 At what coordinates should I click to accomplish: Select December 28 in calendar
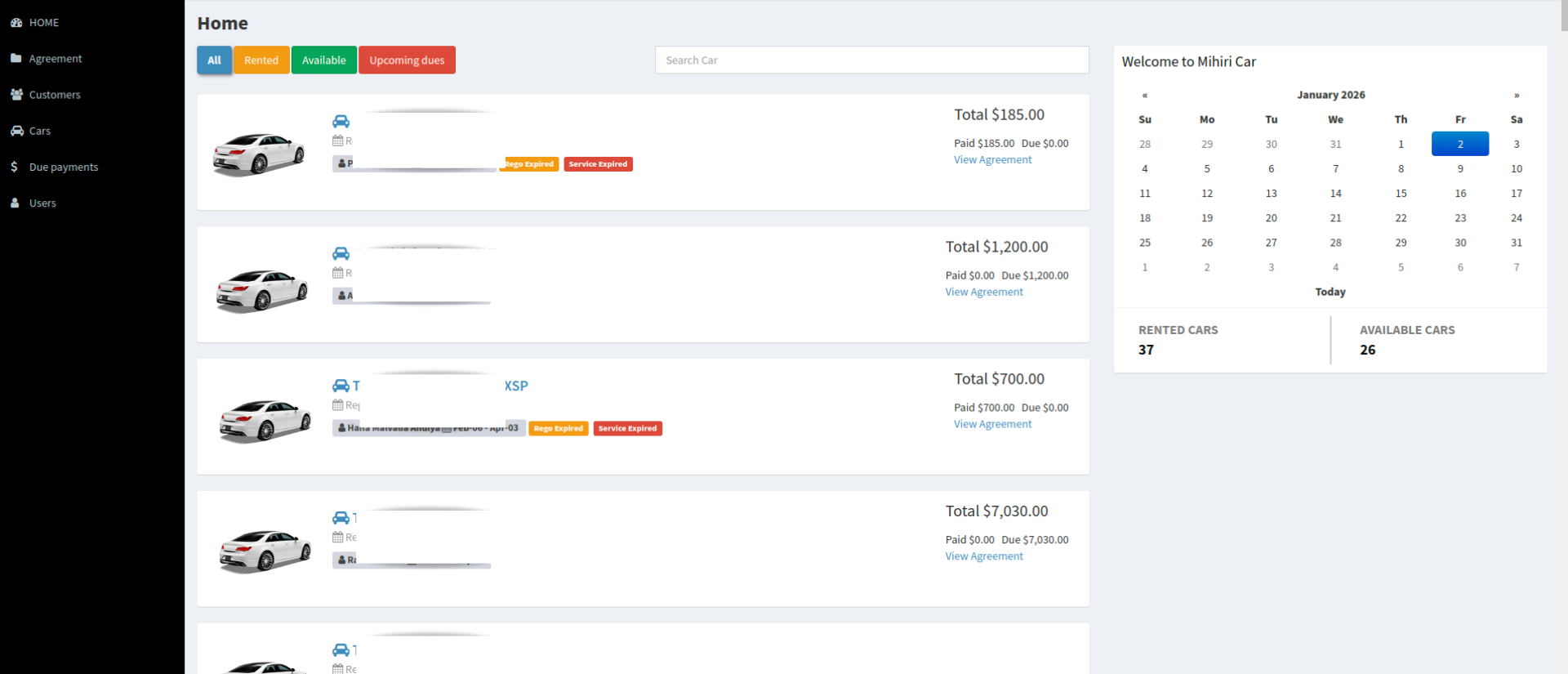click(1145, 144)
